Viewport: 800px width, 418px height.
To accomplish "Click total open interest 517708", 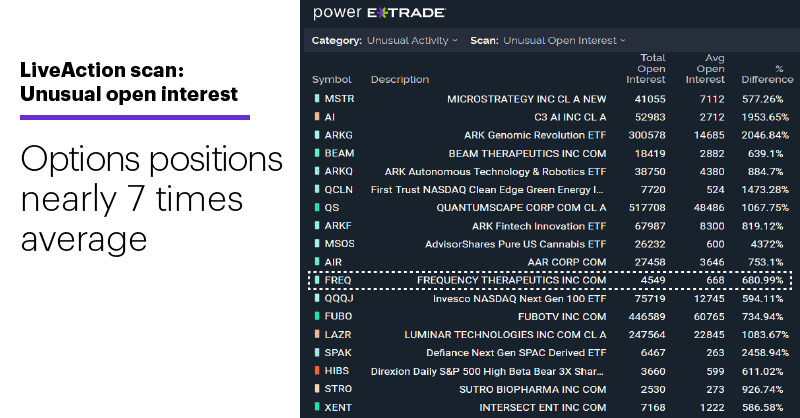I will point(647,208).
